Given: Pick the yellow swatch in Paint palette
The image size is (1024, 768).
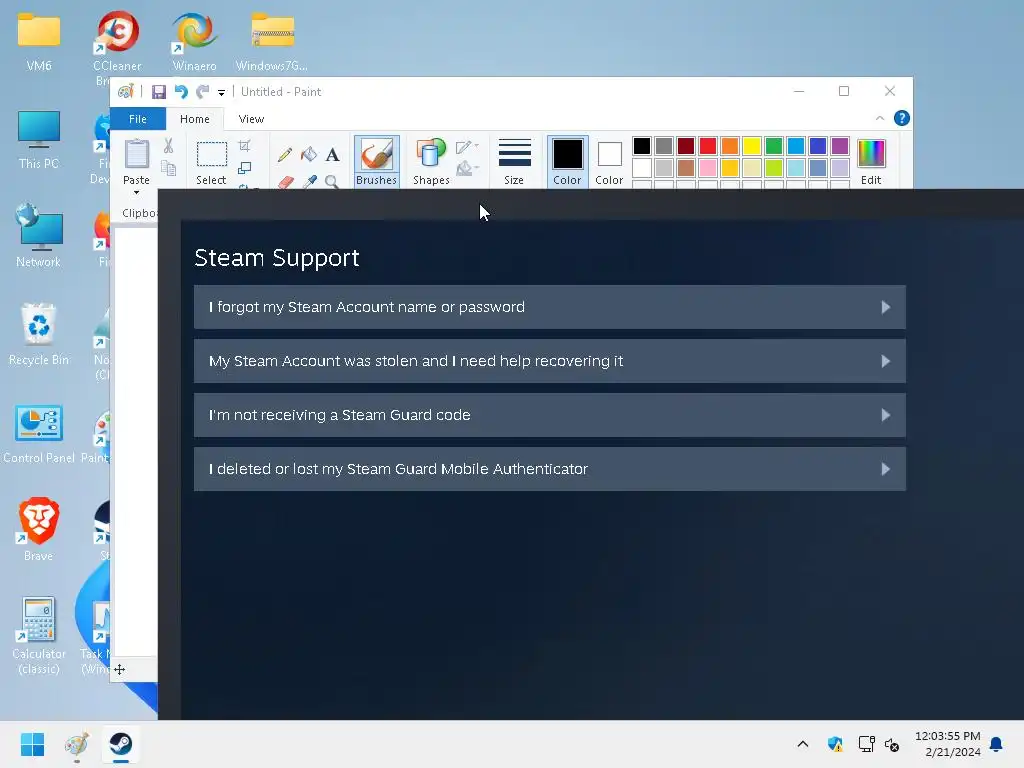Looking at the screenshot, I should click(x=752, y=146).
